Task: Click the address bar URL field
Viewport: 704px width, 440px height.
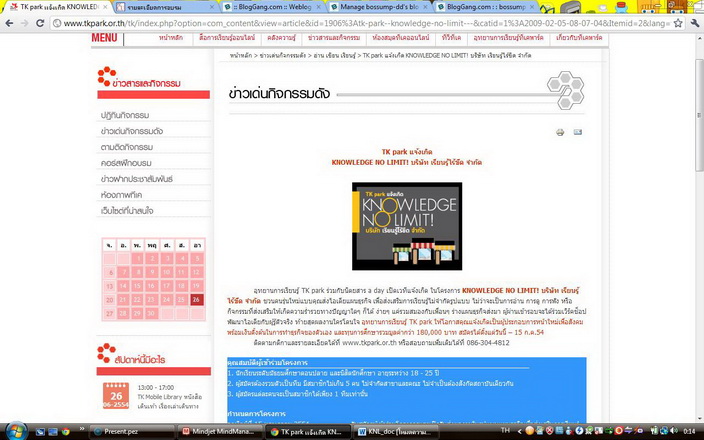Action: point(350,22)
